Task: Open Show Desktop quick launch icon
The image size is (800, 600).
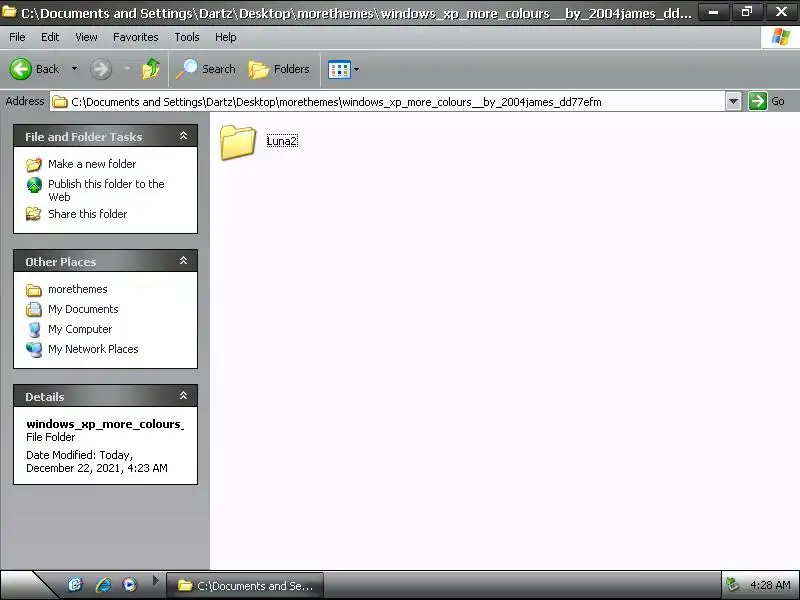Action: [75, 584]
